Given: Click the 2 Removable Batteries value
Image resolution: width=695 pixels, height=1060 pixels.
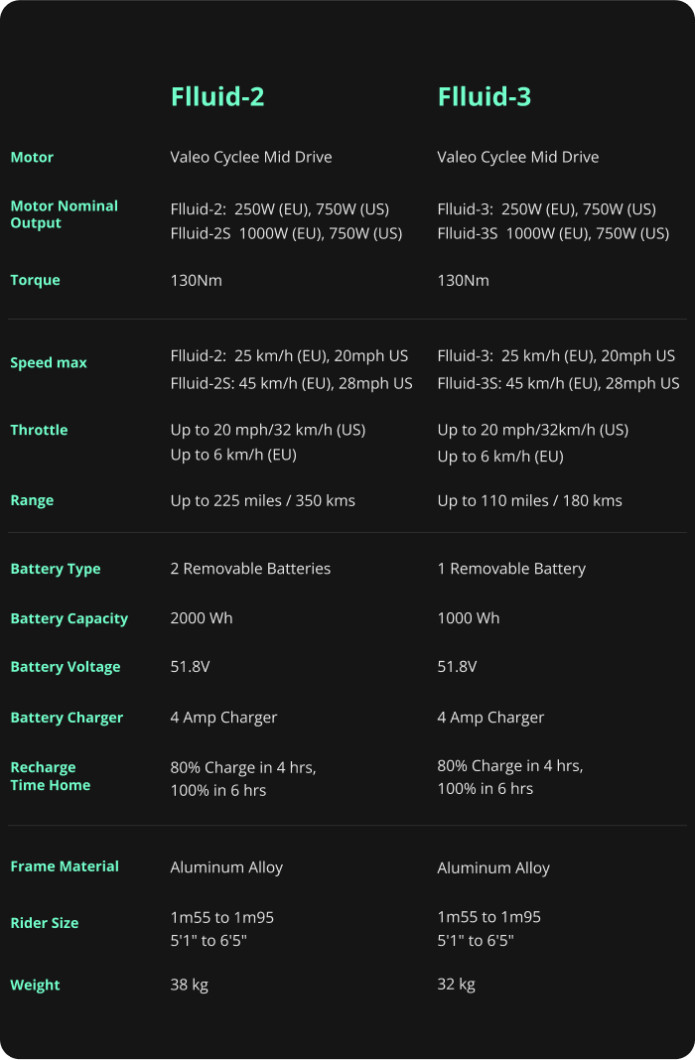Looking at the screenshot, I should tap(250, 569).
